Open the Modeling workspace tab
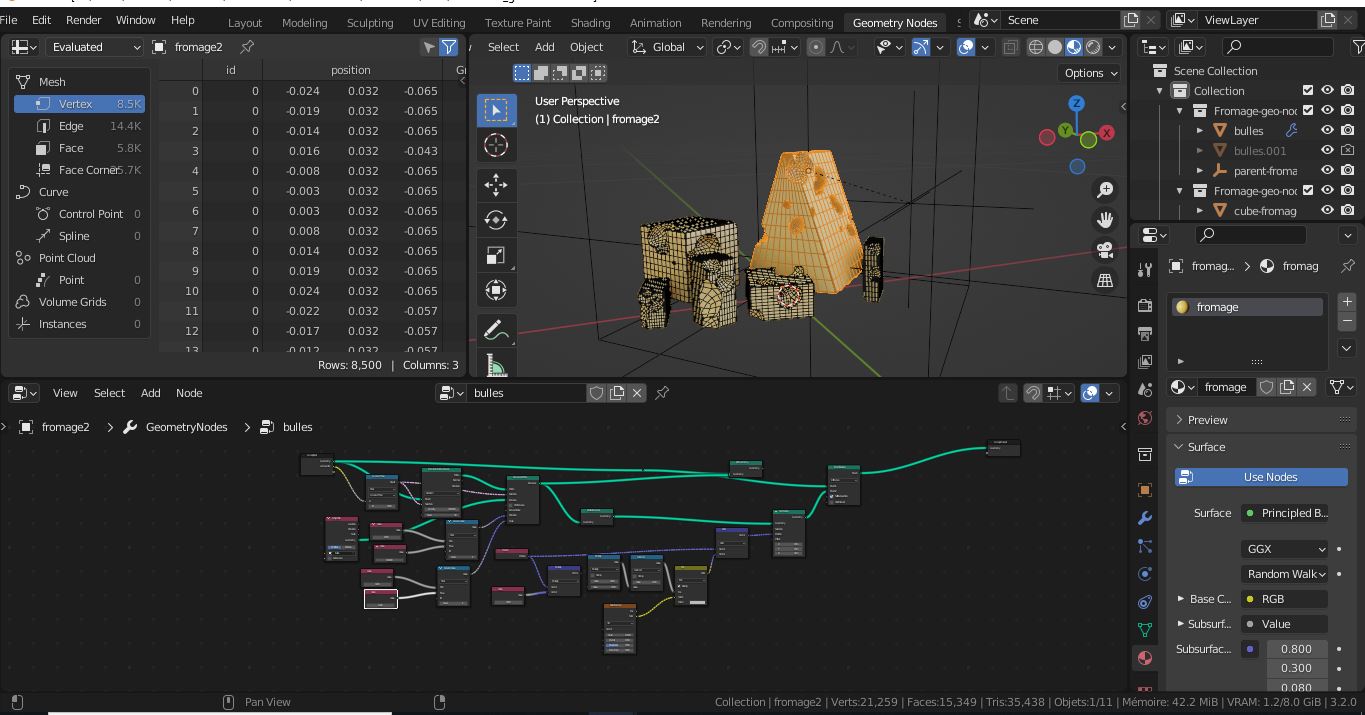The width and height of the screenshot is (1365, 715). pos(304,22)
